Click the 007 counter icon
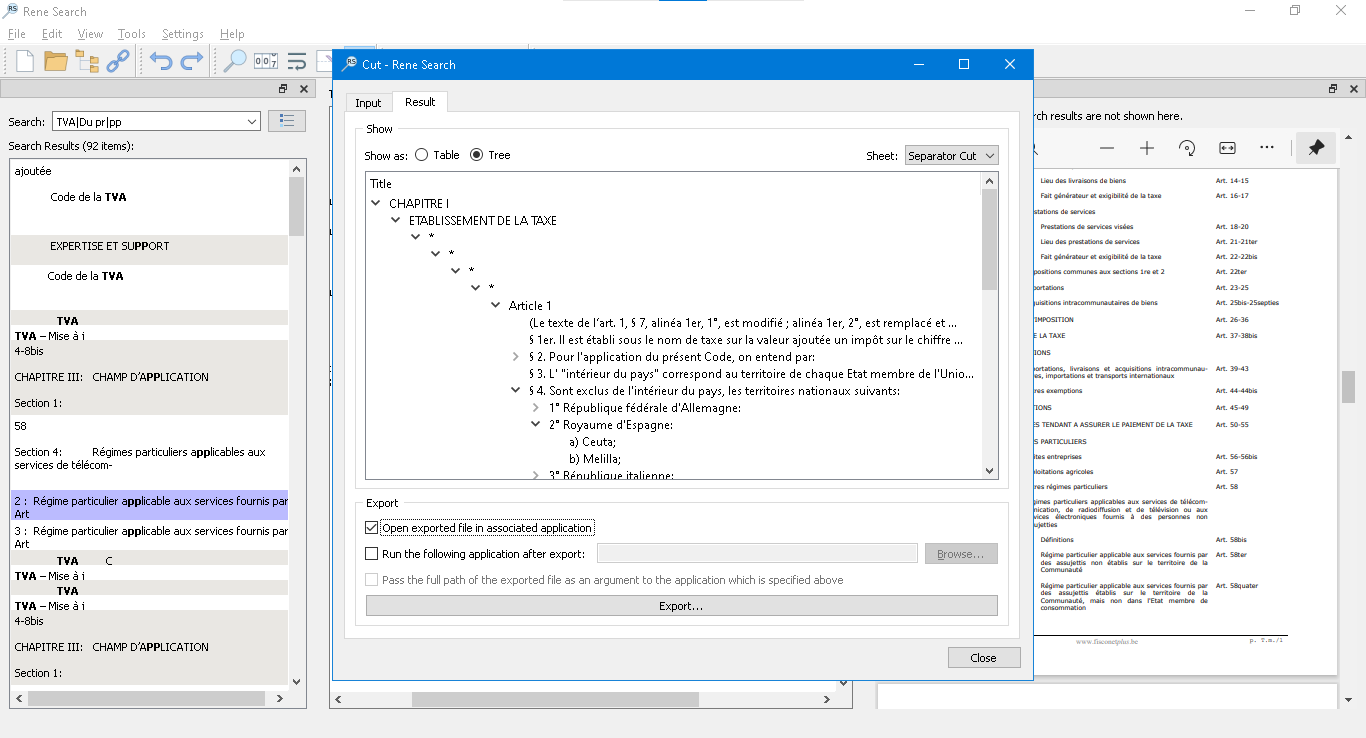Viewport: 1366px width, 738px height. [265, 61]
